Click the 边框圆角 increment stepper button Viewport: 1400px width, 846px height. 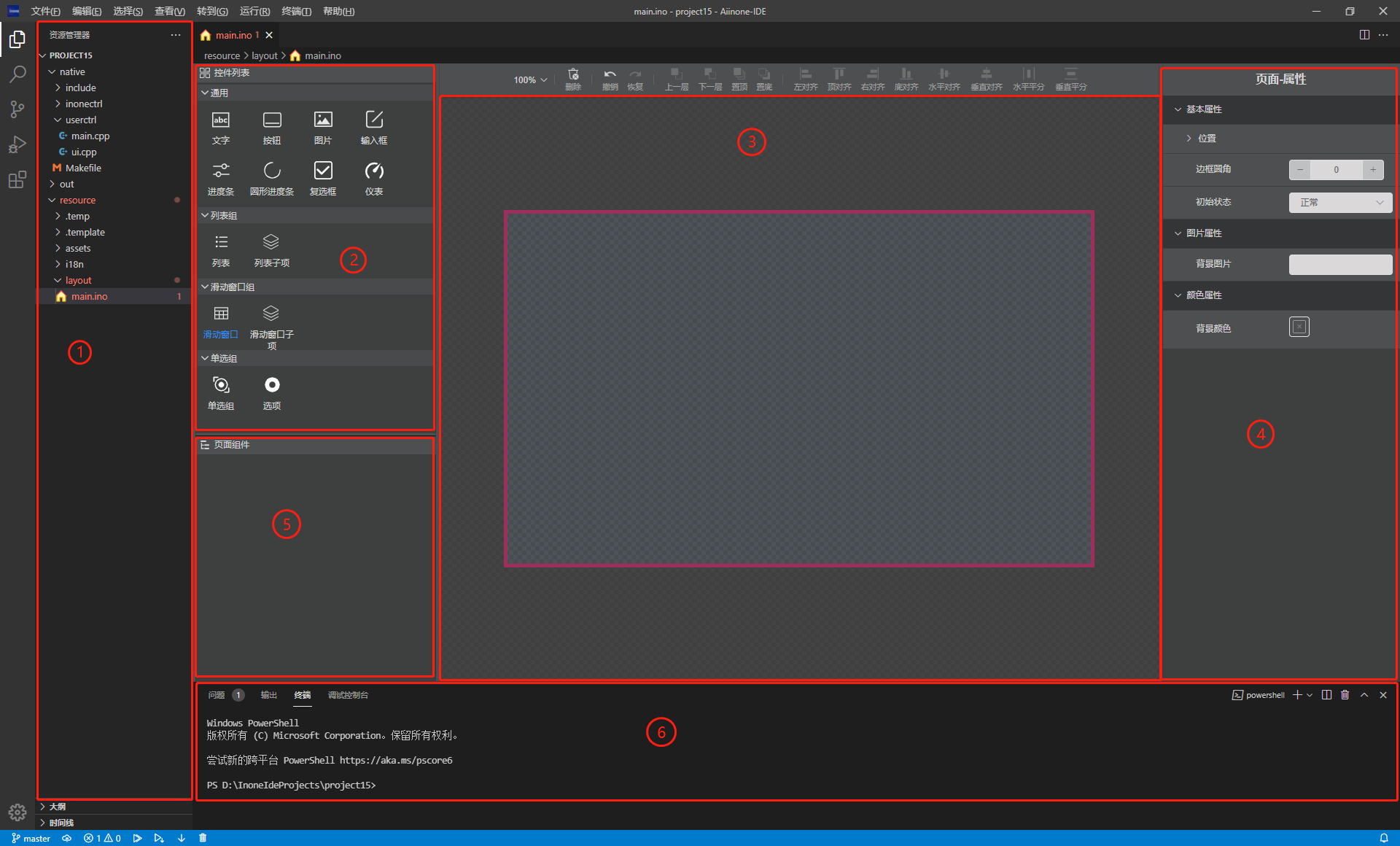[x=1373, y=169]
